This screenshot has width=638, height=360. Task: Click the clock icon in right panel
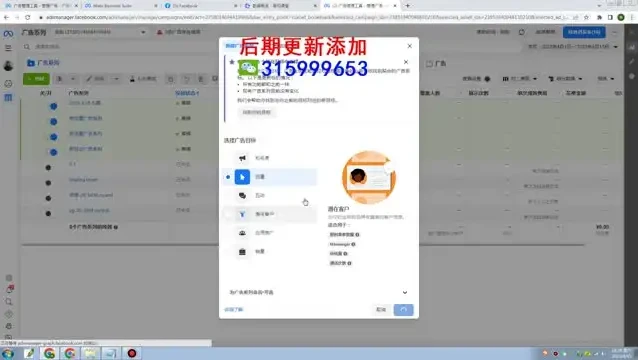pos(631,76)
